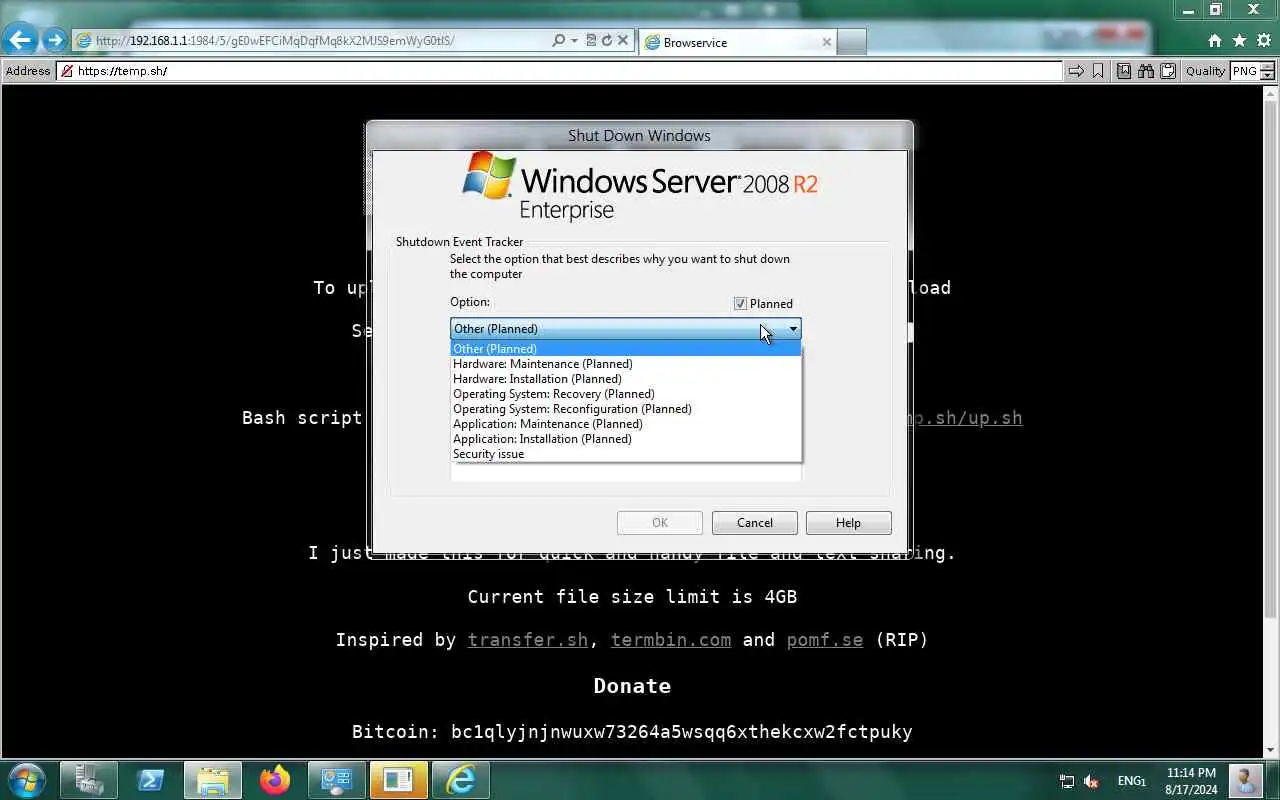
Task: Switch to the Browservice tab
Action: tap(737, 42)
